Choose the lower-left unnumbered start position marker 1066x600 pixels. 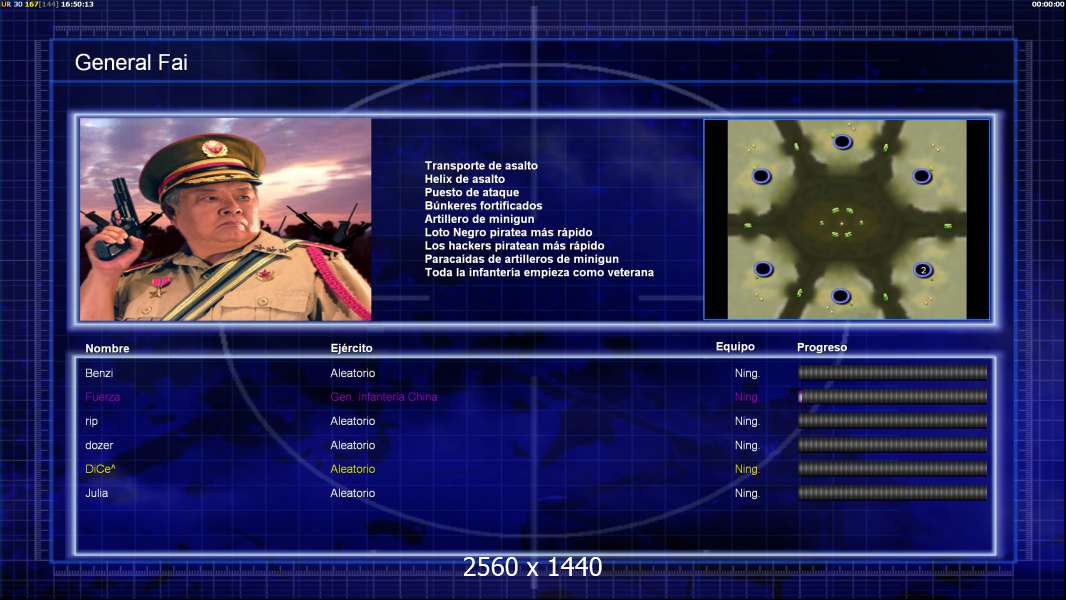click(763, 268)
